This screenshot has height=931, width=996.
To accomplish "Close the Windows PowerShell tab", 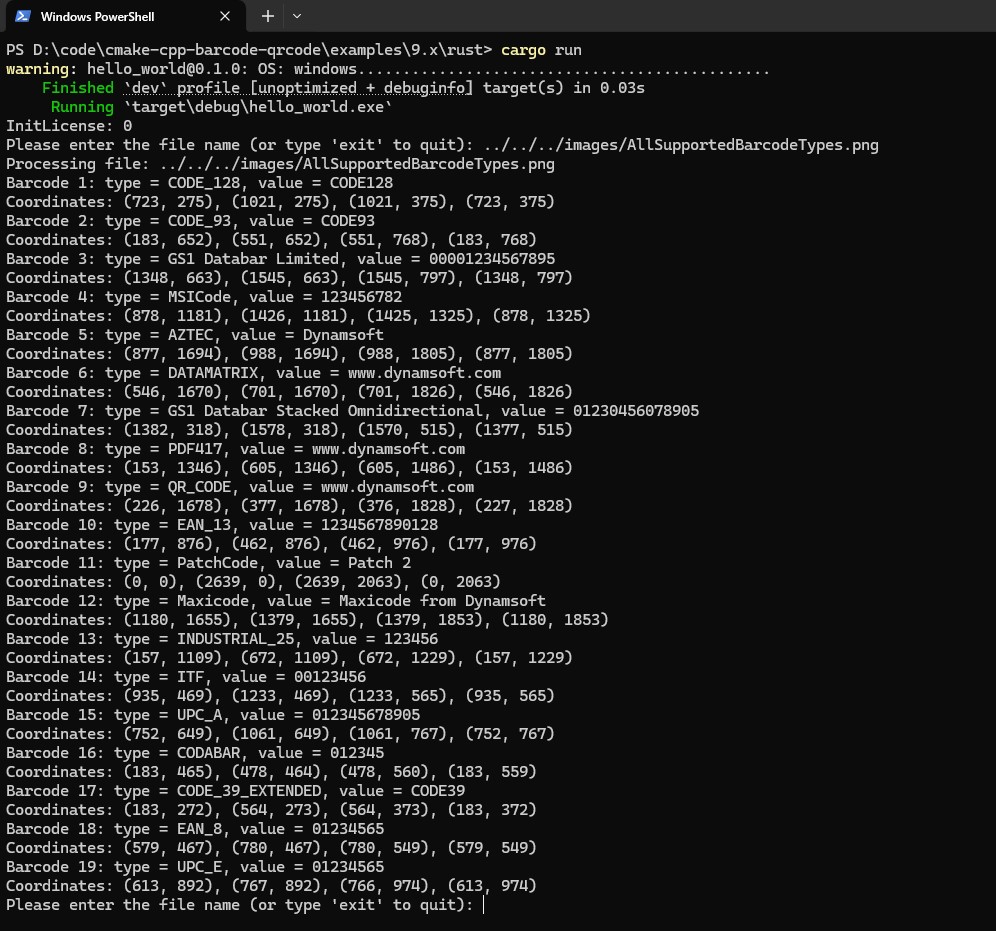I will [226, 17].
